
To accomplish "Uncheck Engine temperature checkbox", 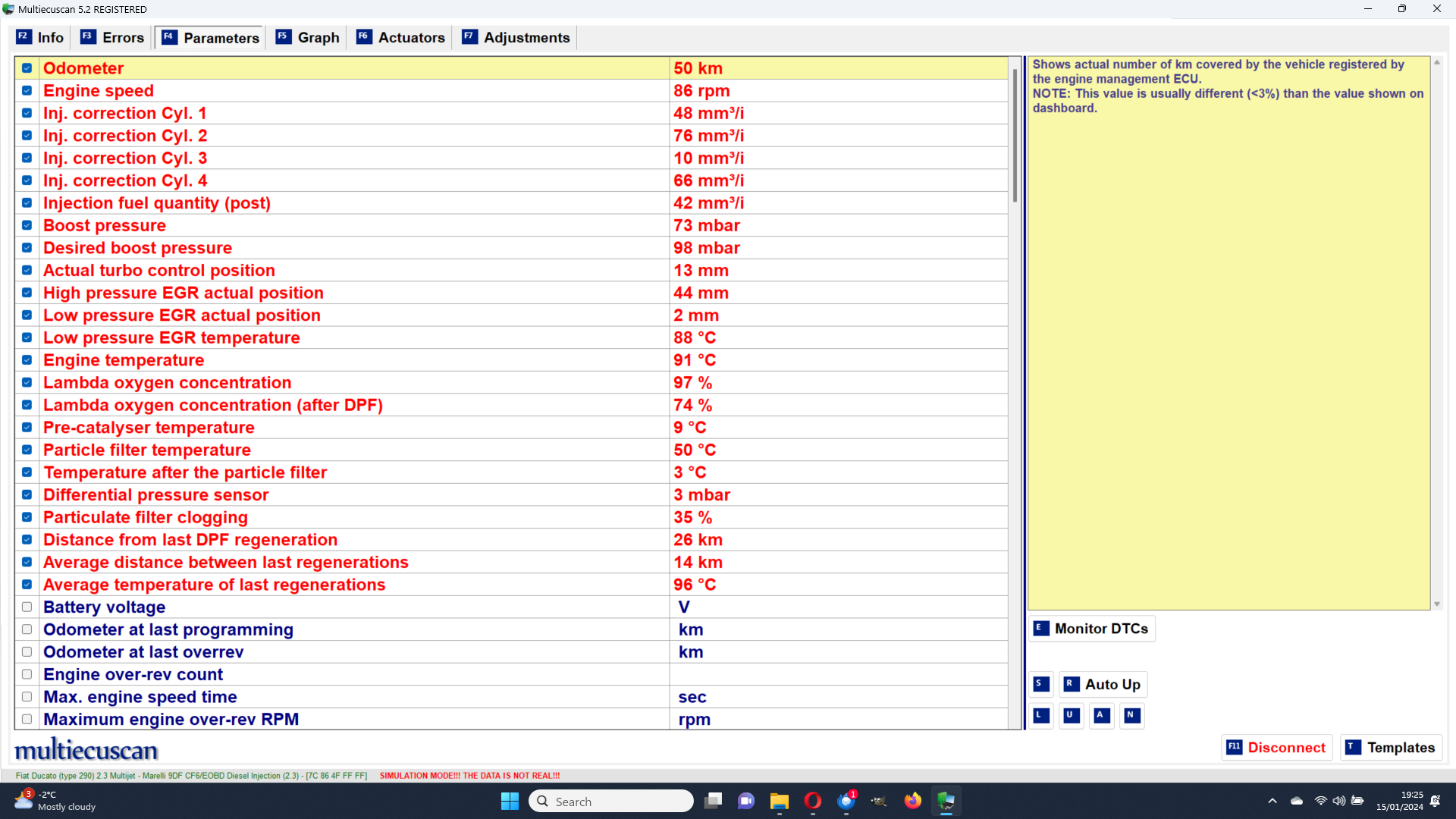I will (x=27, y=360).
